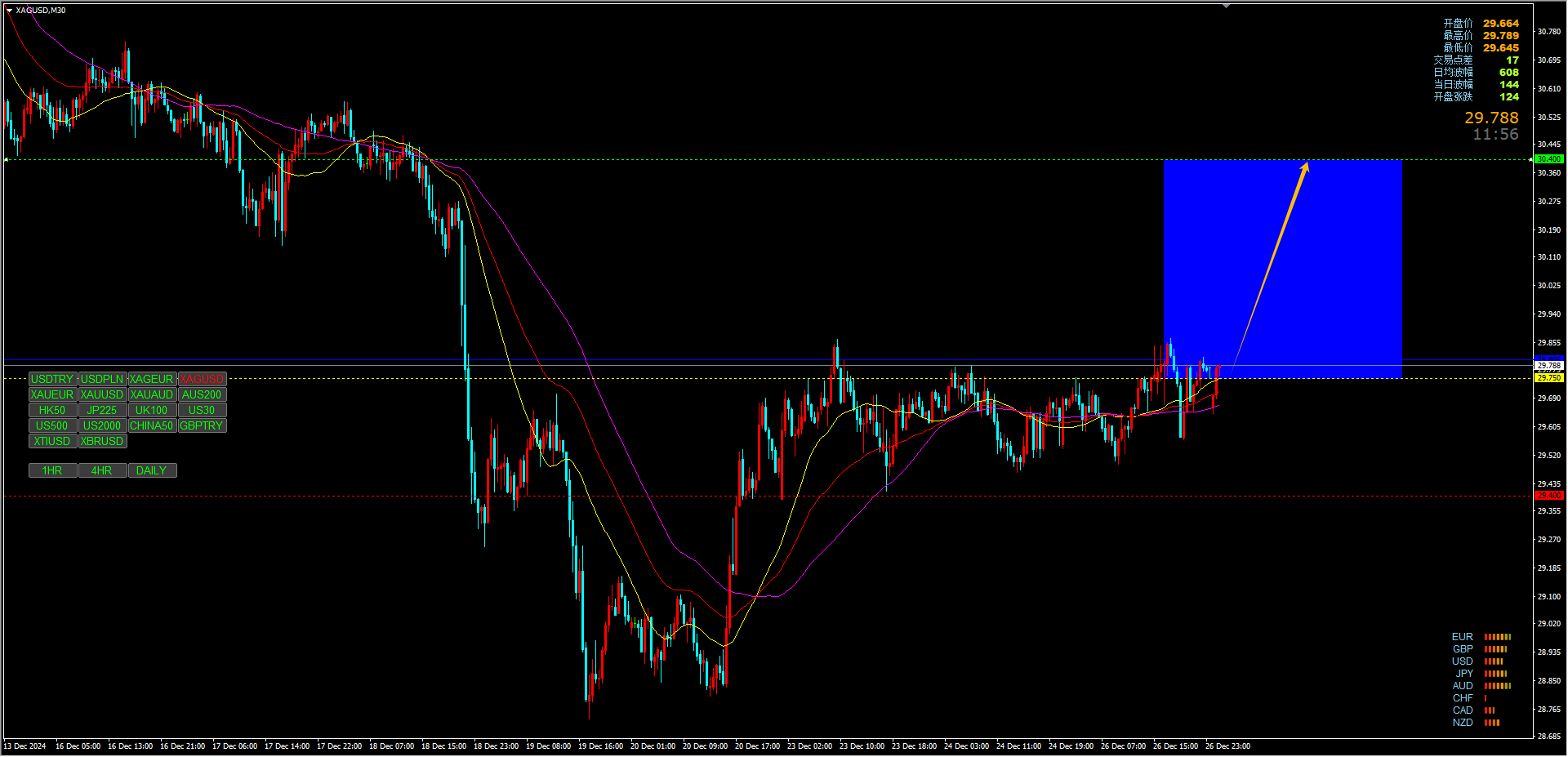The width and height of the screenshot is (1568, 757).
Task: Switch chart to USDTRY symbol button
Action: pyautogui.click(x=52, y=380)
